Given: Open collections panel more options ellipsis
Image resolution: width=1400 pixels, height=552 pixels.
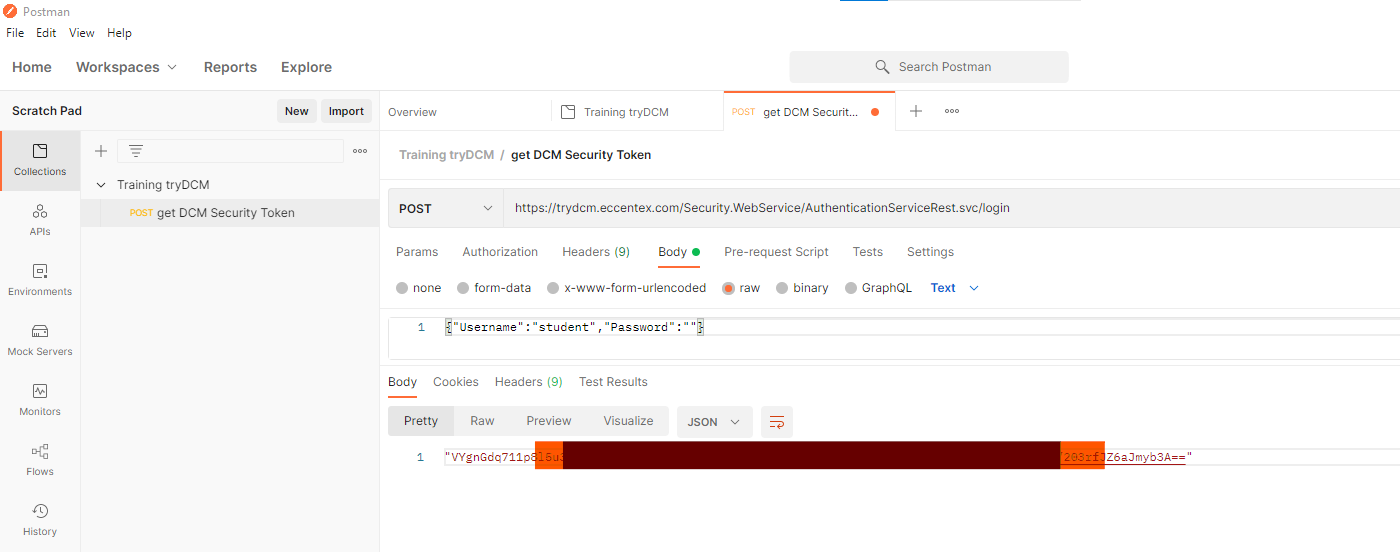Looking at the screenshot, I should [360, 151].
